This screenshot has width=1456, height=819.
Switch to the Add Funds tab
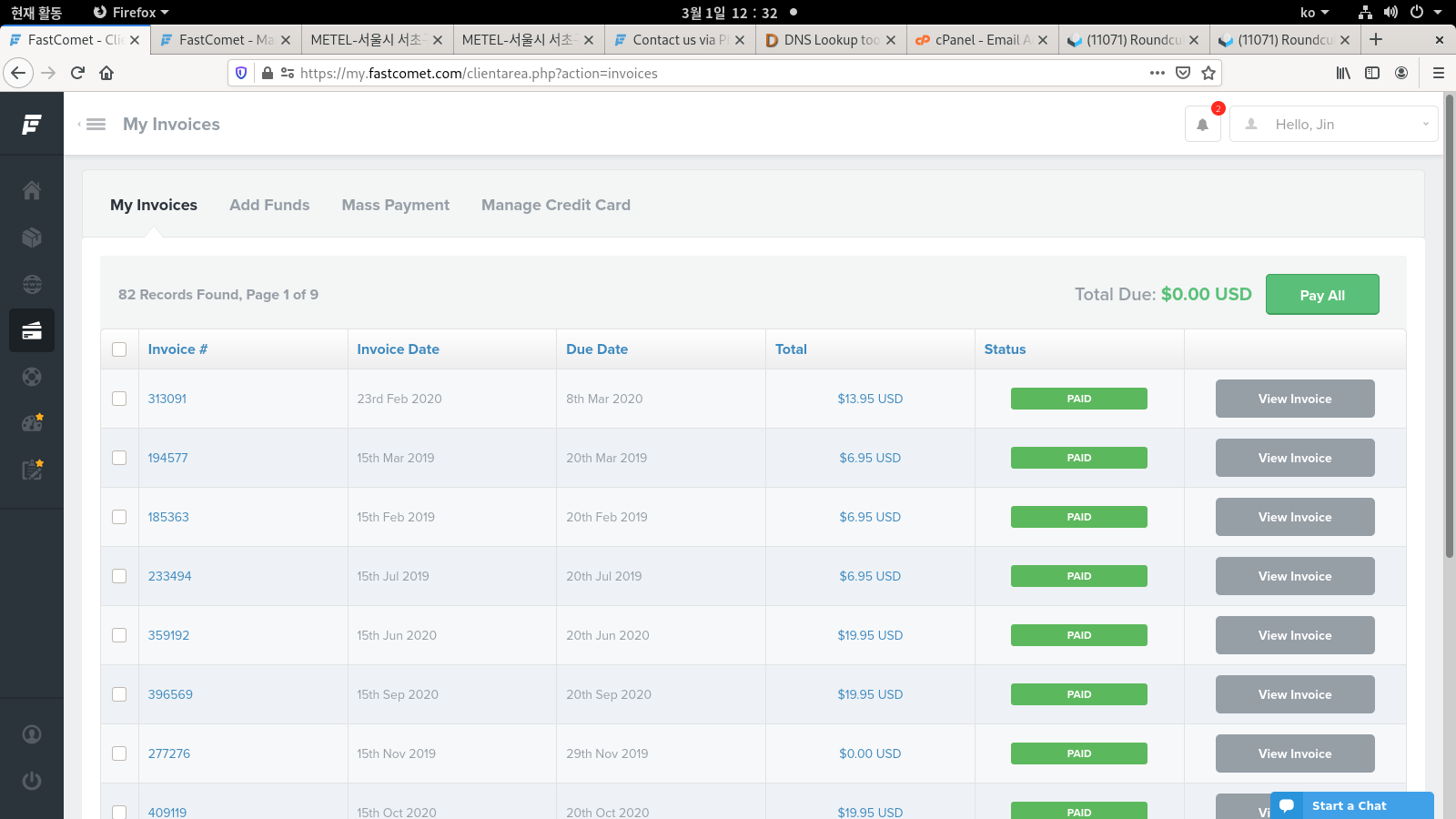[269, 206]
